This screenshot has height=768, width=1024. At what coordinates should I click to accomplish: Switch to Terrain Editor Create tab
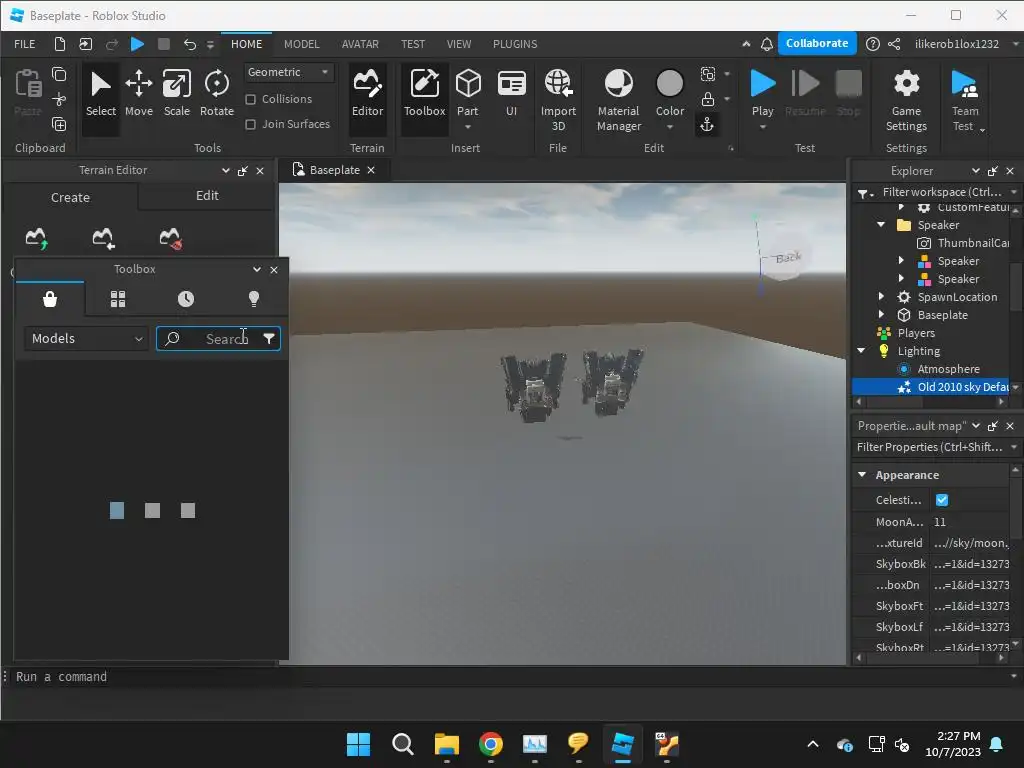(71, 197)
